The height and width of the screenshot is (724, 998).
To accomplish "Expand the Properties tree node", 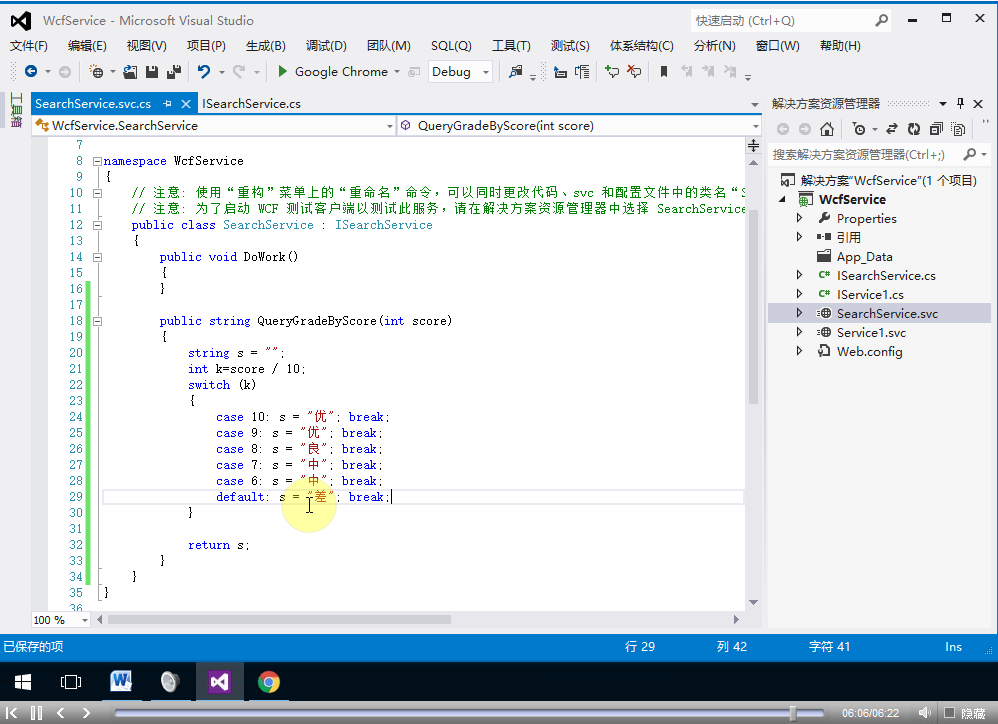I will pos(799,218).
